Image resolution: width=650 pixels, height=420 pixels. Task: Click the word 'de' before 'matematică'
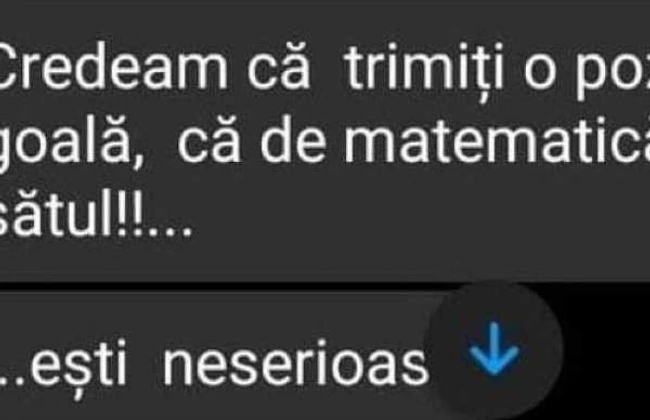point(293,140)
